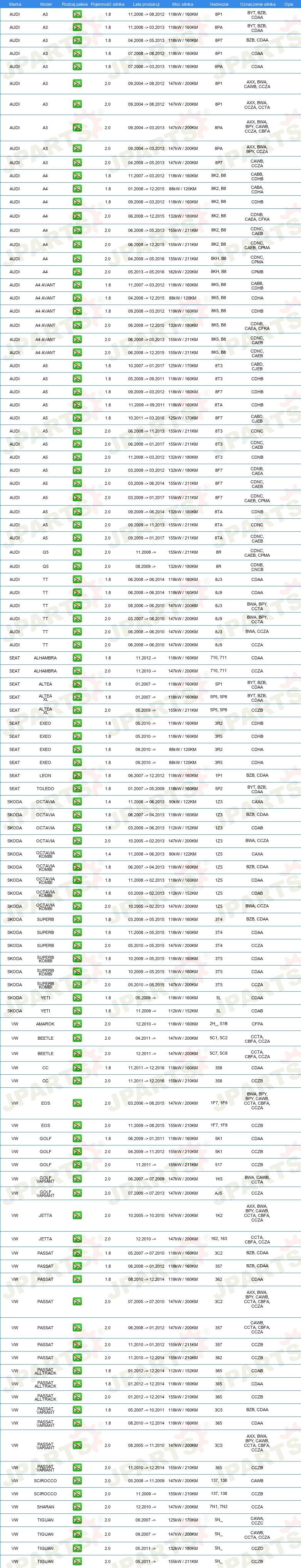Click the FSI icon in the SEAT ALHAMBRA 11.2010 row
The image size is (301, 1568).
pos(77,671)
